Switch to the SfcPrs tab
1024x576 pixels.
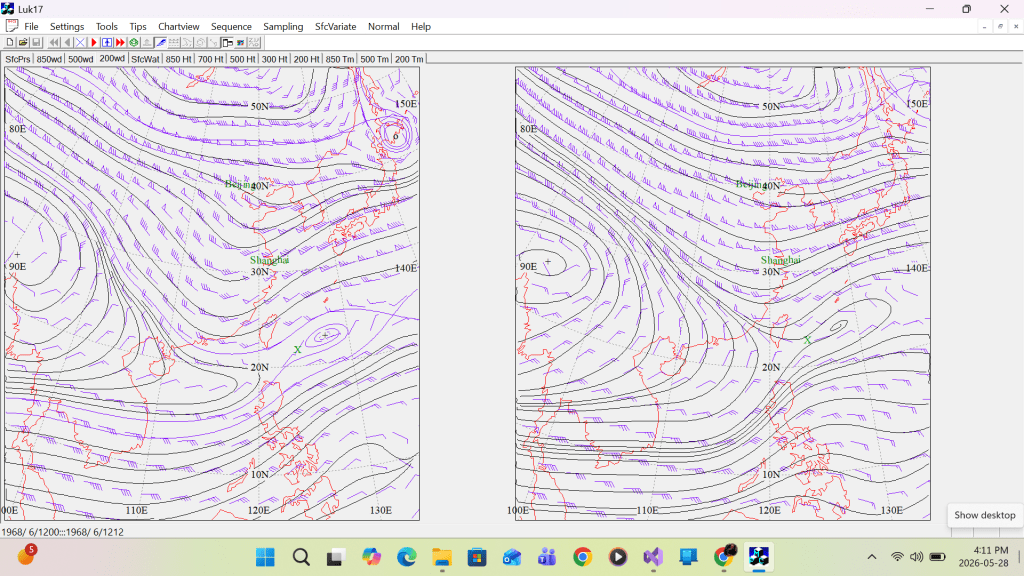pyautogui.click(x=18, y=59)
